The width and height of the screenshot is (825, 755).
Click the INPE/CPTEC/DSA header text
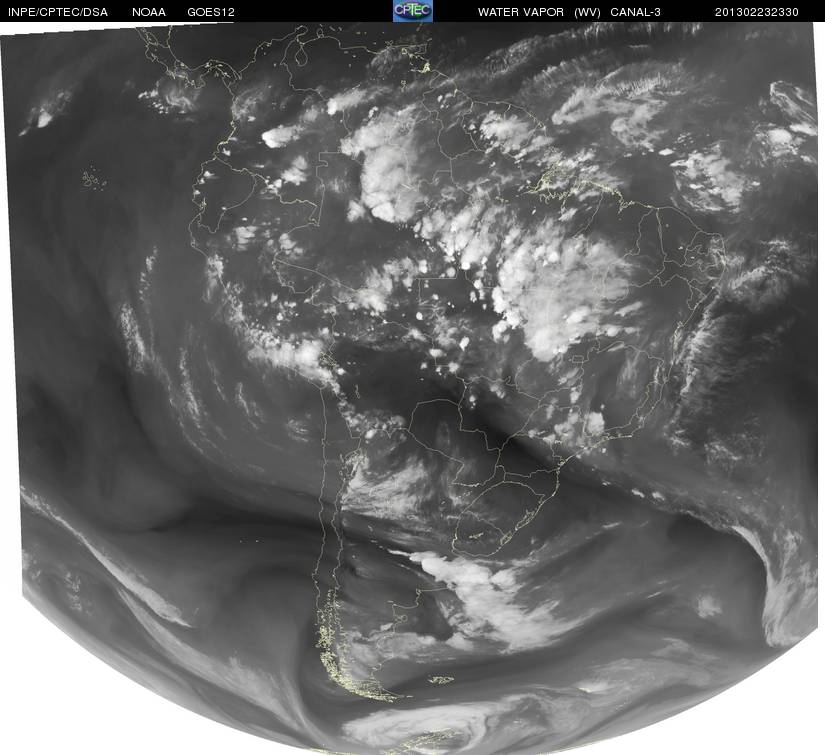[x=58, y=12]
